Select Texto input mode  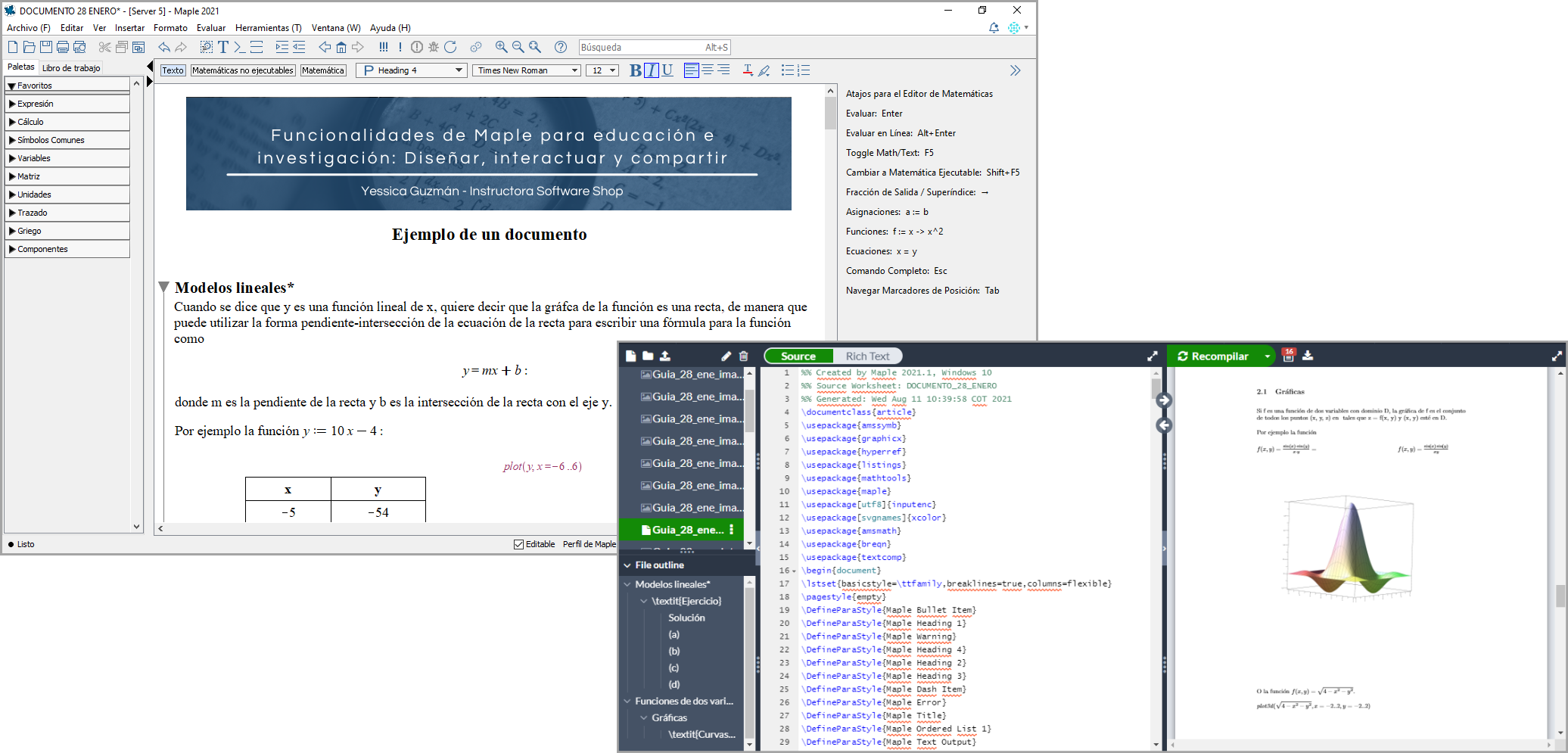(x=173, y=70)
